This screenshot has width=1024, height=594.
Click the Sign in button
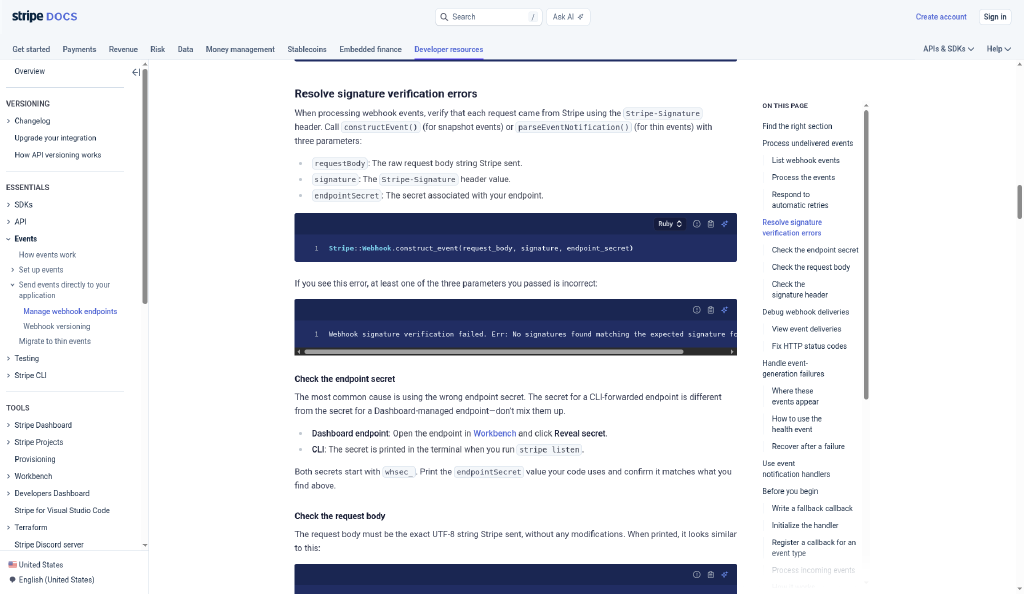pos(995,17)
